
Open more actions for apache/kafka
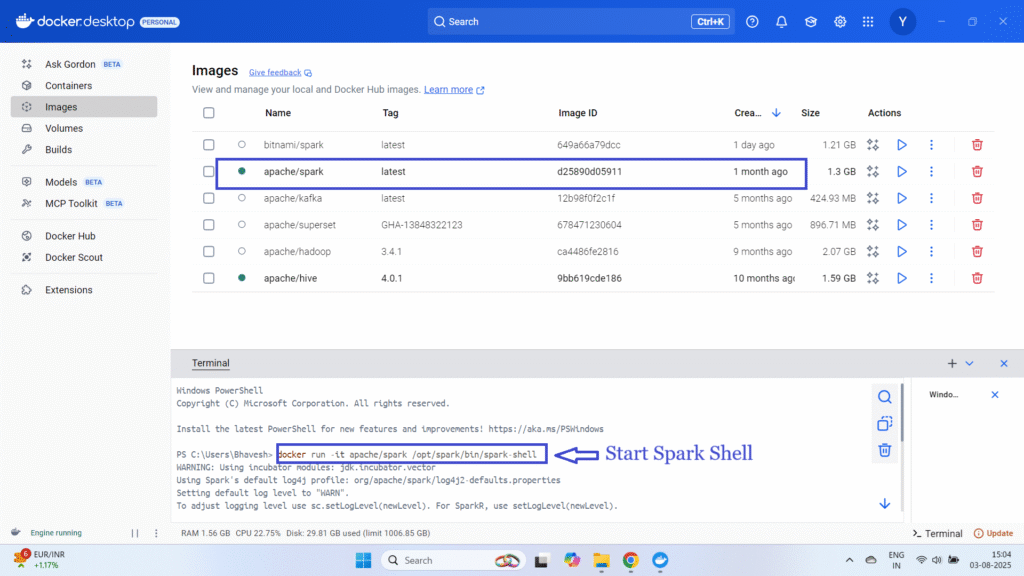931,199
